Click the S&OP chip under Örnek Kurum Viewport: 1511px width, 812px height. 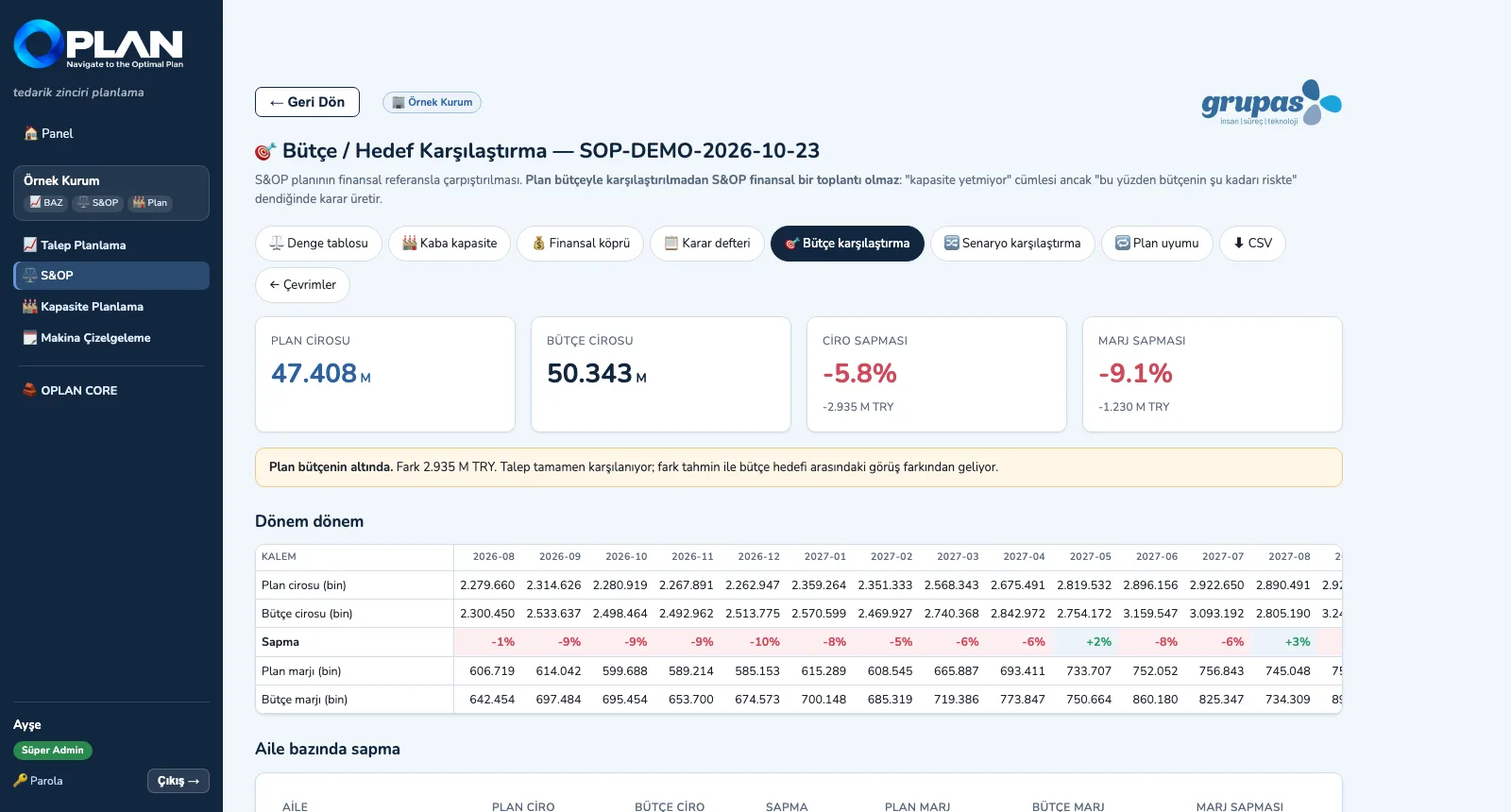click(x=97, y=202)
